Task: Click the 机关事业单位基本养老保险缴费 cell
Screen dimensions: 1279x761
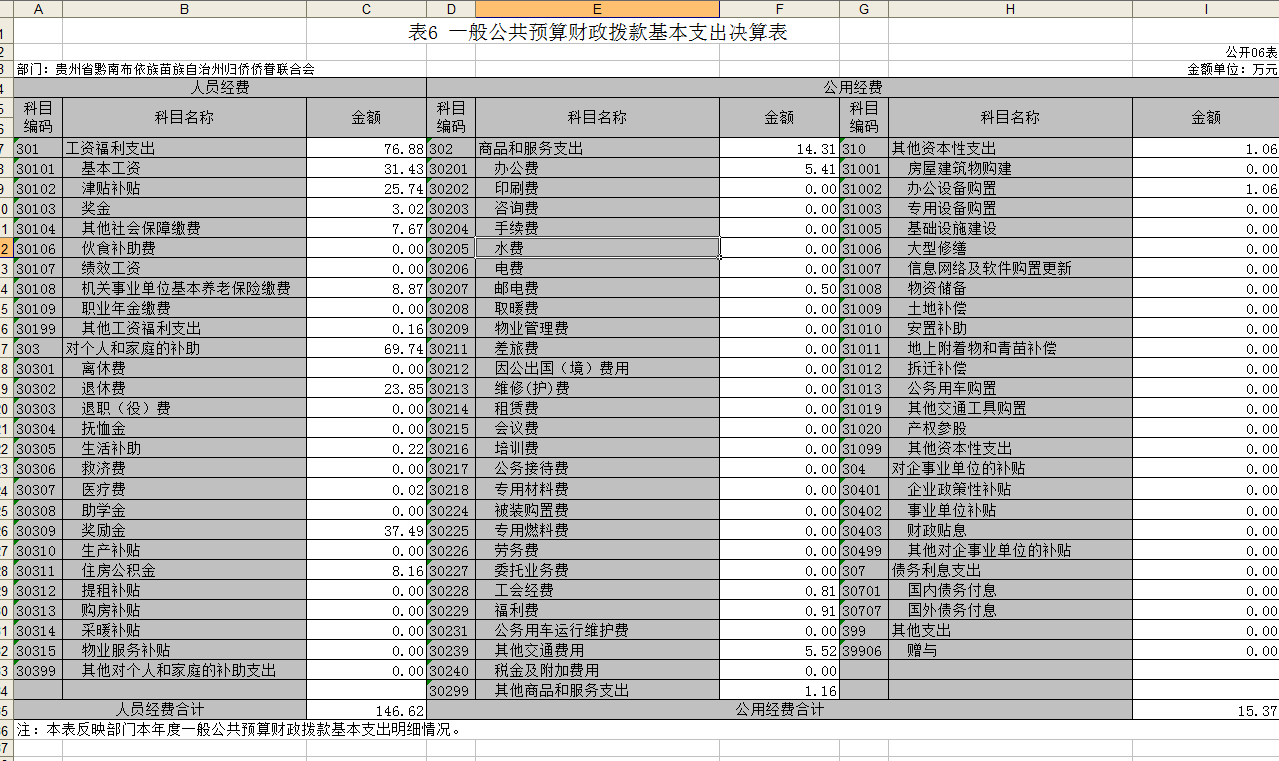Action: click(x=185, y=288)
